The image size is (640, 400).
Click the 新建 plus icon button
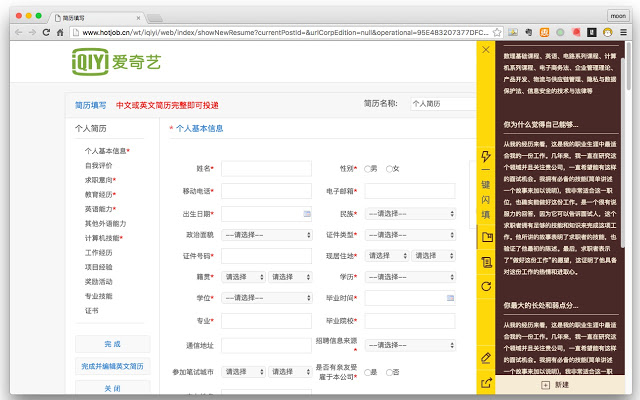coord(545,385)
